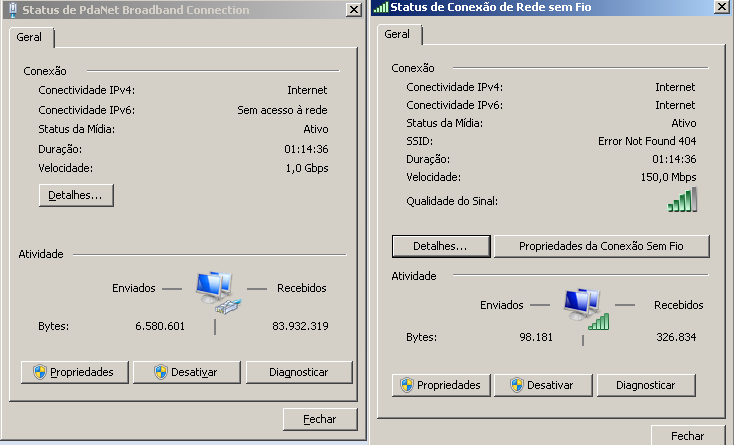This screenshot has width=734, height=445.
Task: Click the PdaNet window title bar icon
Action: click(13, 10)
